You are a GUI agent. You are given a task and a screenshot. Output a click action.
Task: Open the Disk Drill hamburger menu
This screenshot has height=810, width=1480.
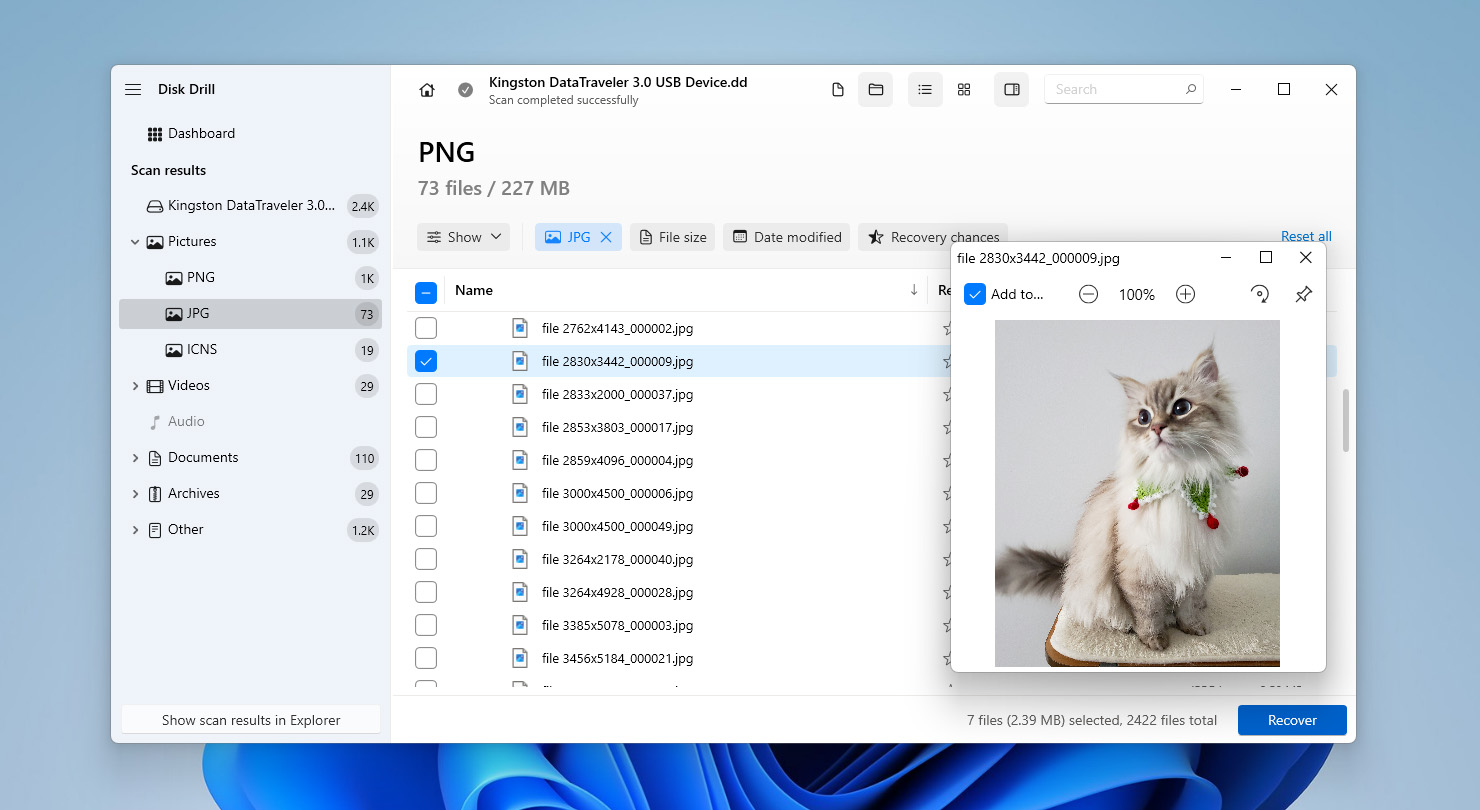(132, 89)
